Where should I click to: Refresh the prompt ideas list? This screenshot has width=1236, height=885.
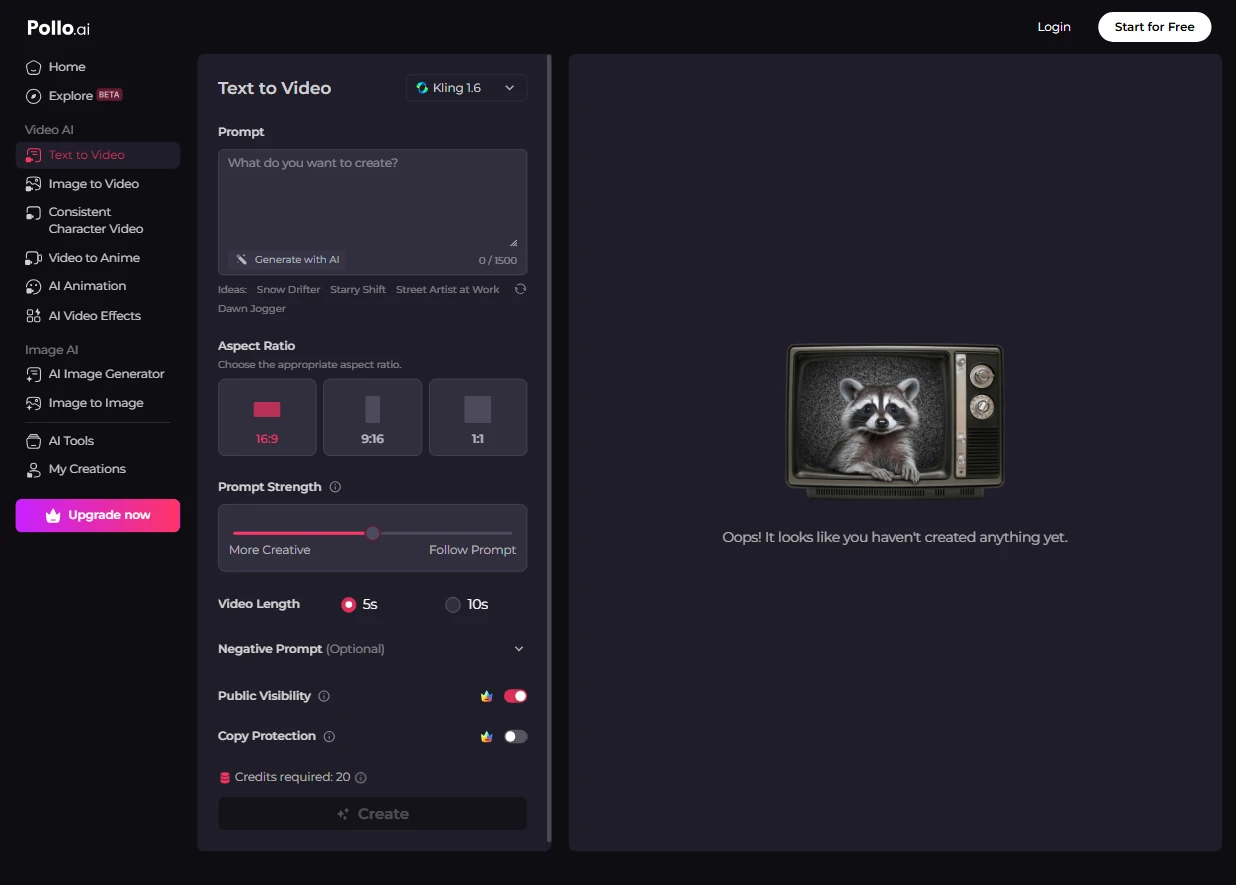(x=520, y=289)
